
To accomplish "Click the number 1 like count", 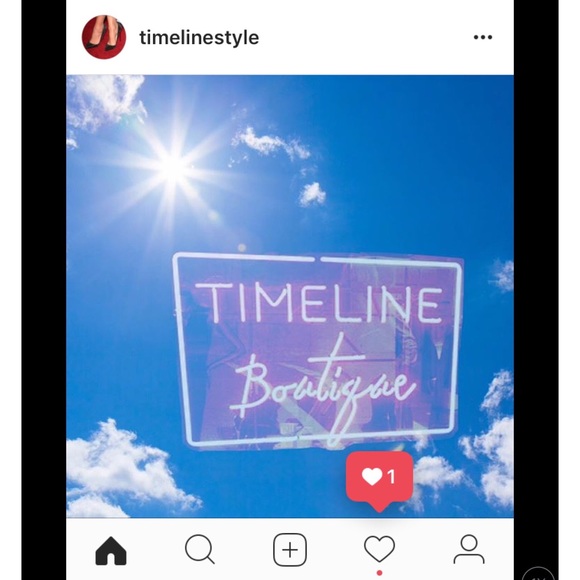I will point(391,476).
